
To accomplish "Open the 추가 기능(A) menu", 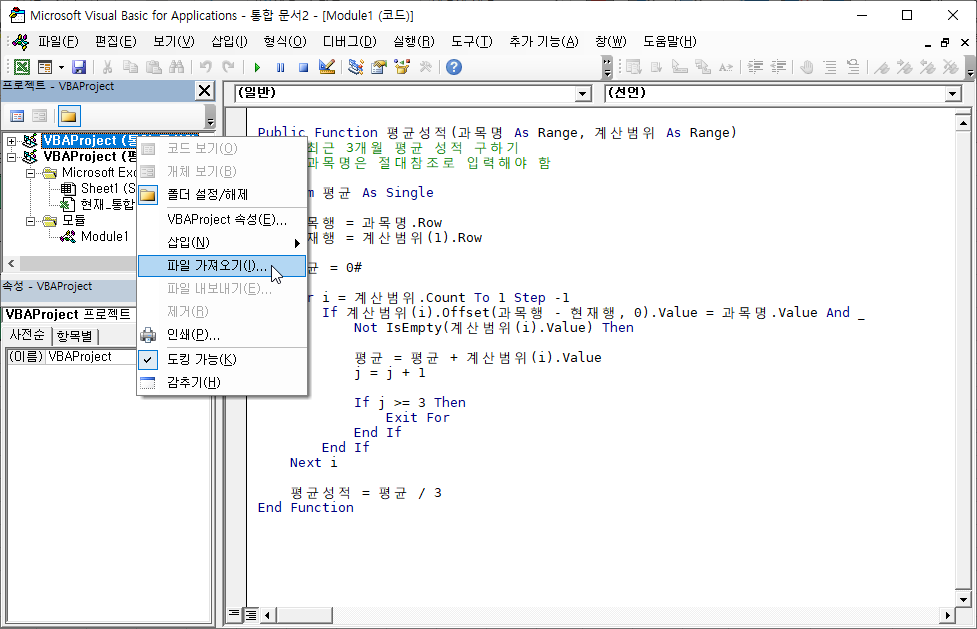I will pos(543,41).
